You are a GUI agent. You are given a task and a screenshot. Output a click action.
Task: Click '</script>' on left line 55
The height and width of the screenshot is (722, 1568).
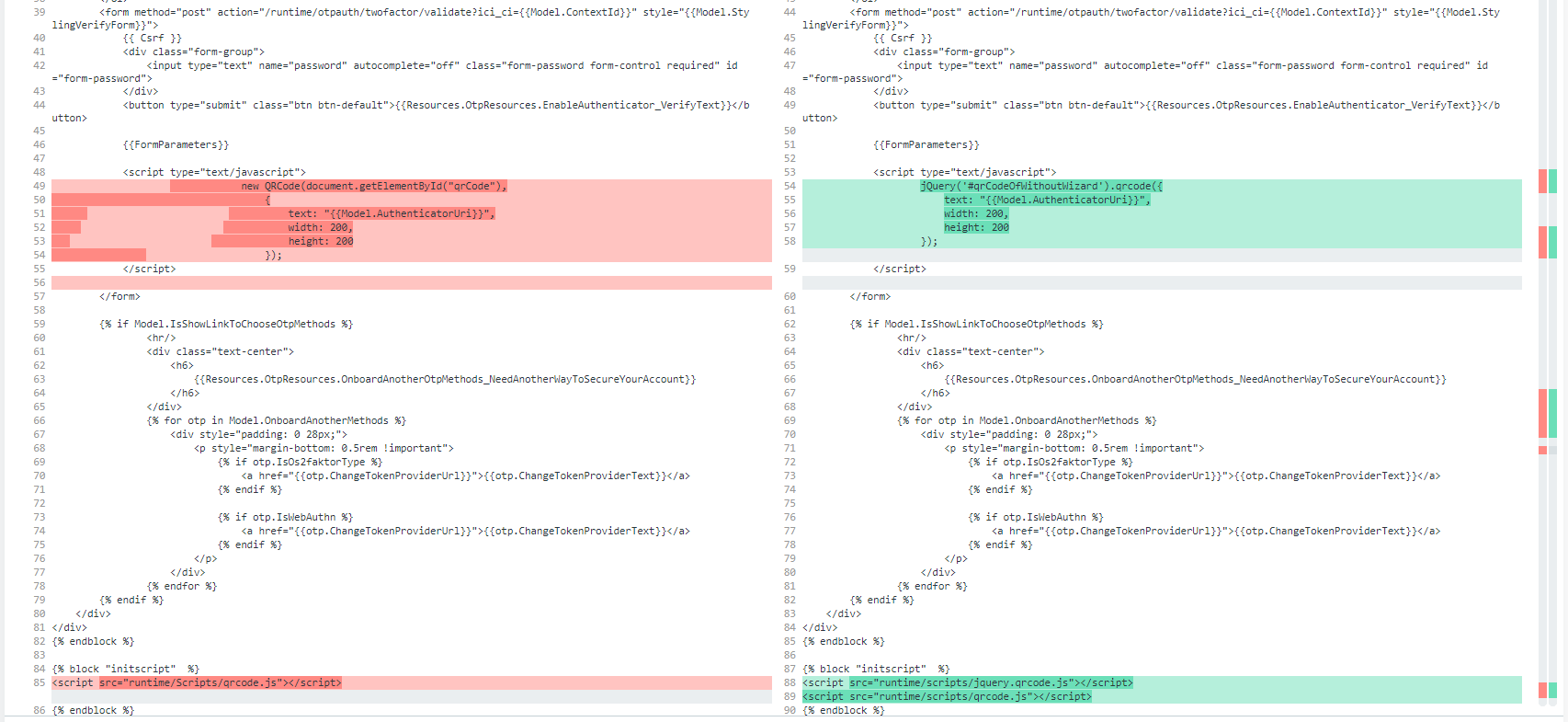coord(150,269)
